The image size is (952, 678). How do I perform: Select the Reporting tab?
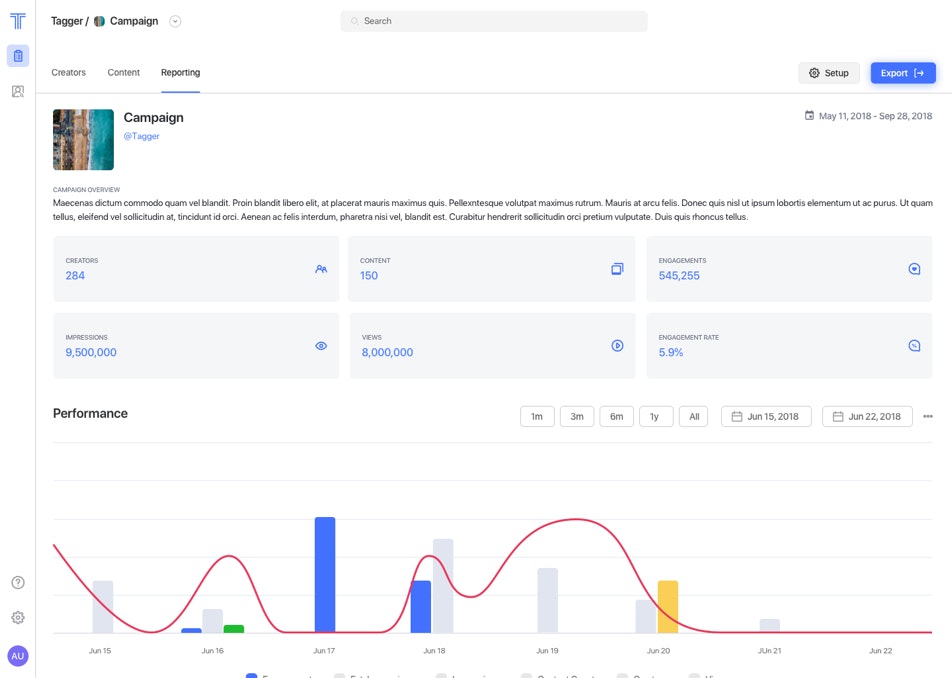tap(180, 72)
